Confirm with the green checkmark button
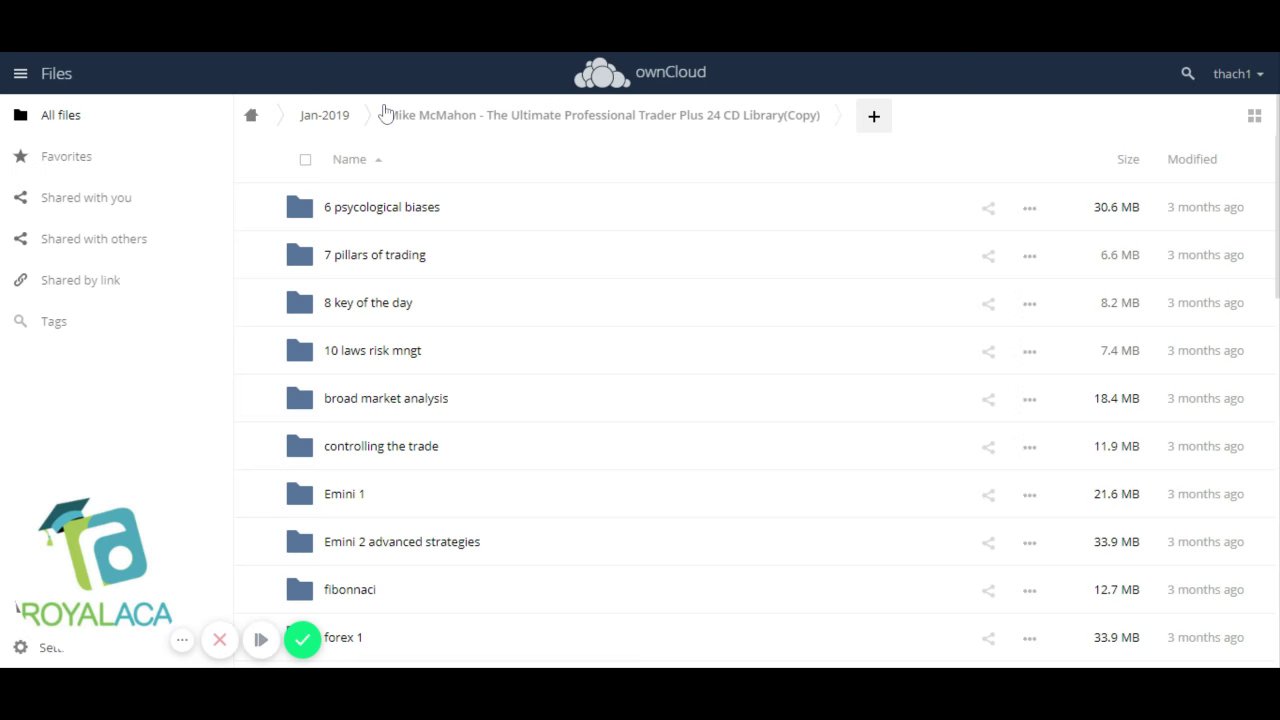Viewport: 1280px width, 720px height. pos(302,640)
